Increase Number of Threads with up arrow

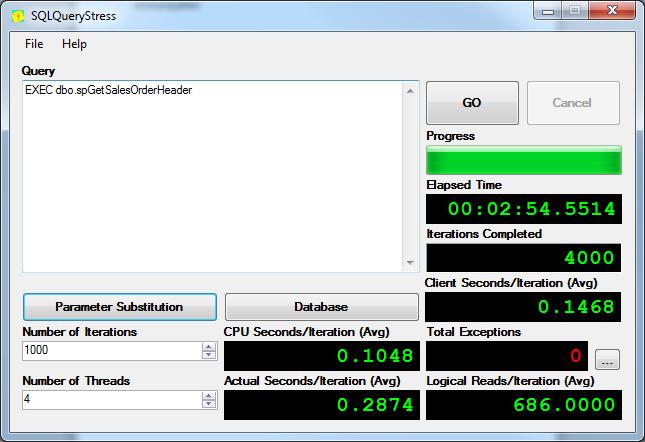(x=209, y=396)
